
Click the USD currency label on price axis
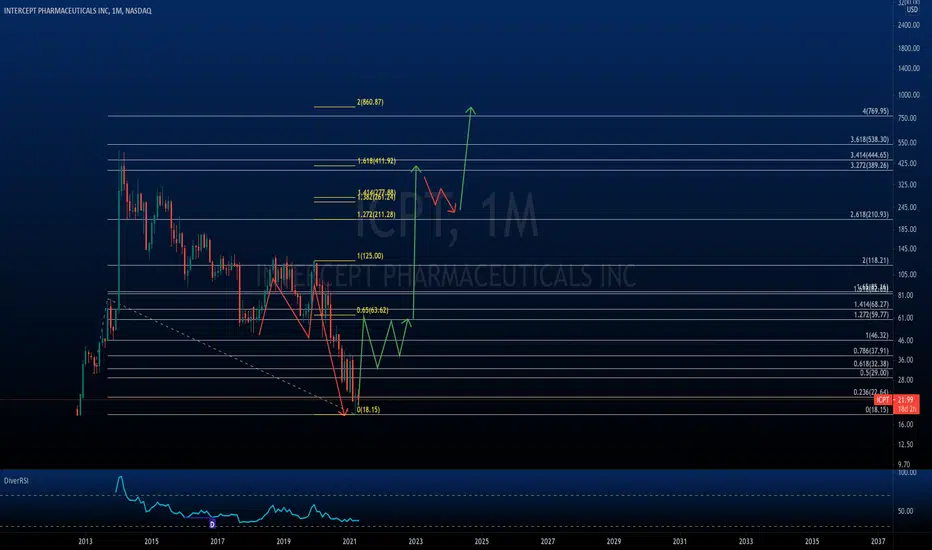point(912,10)
